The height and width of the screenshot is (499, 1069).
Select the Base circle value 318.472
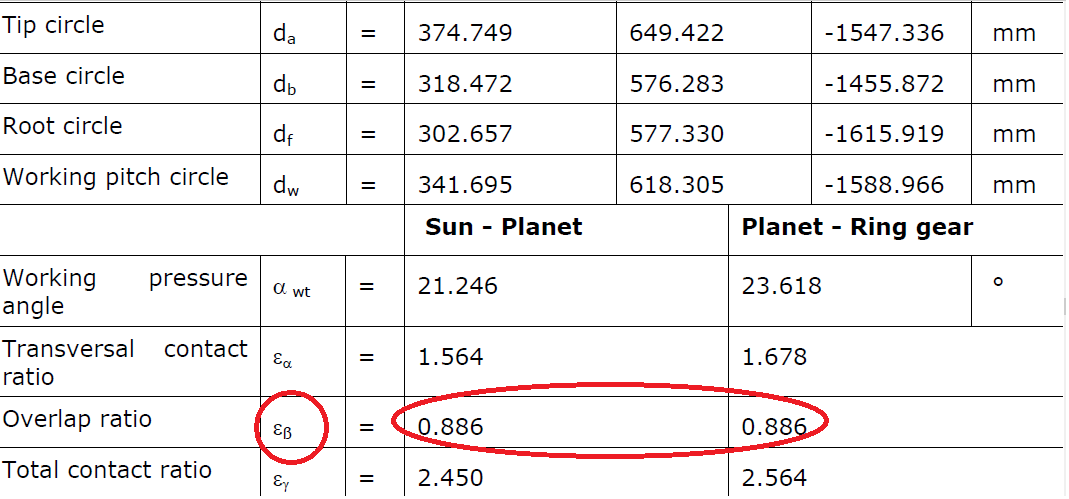[464, 83]
